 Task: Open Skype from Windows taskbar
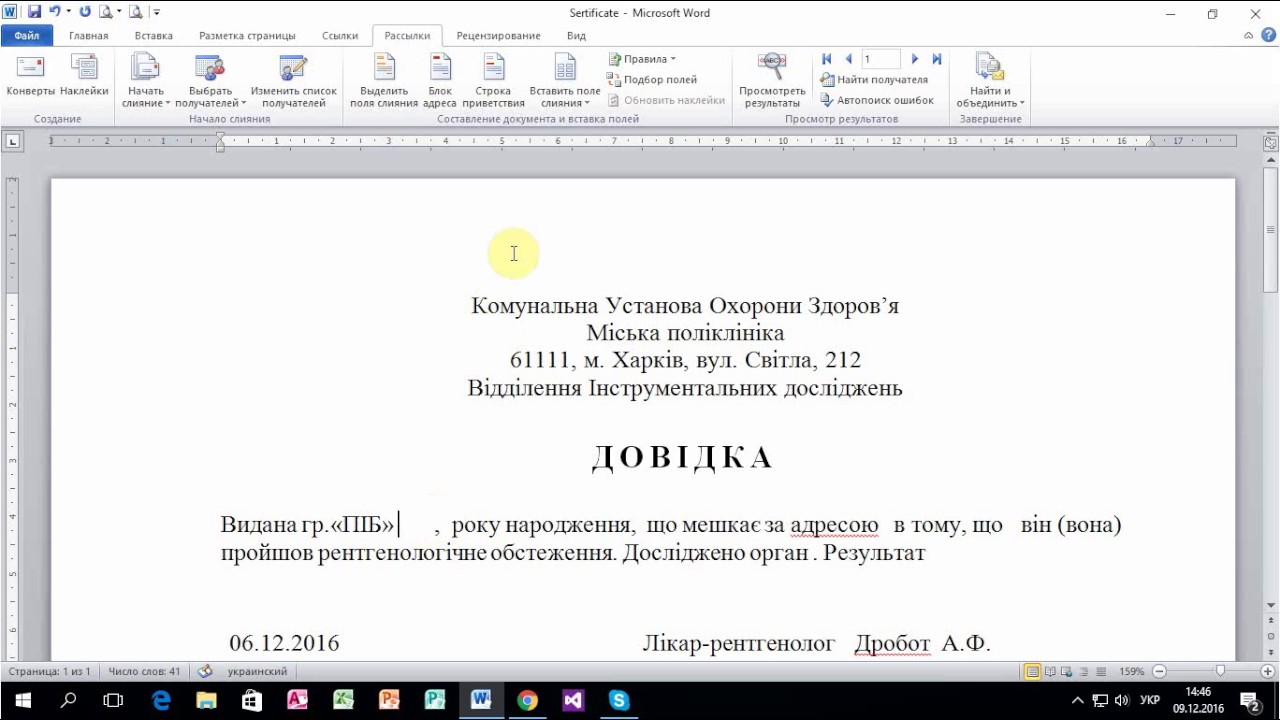point(619,700)
